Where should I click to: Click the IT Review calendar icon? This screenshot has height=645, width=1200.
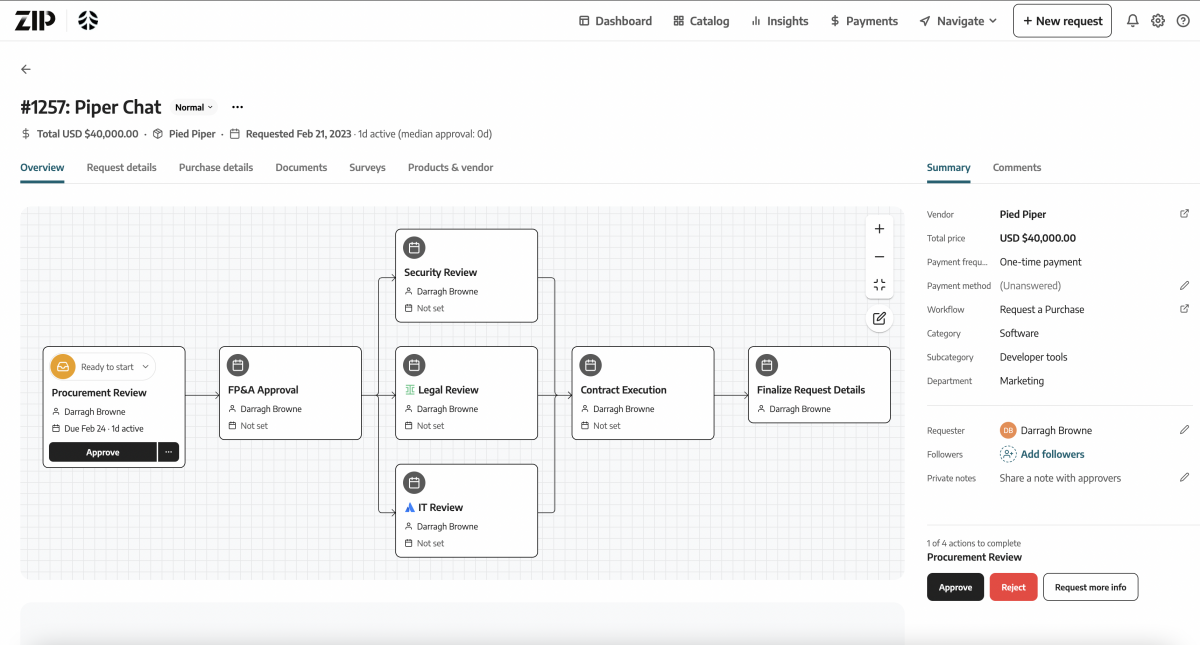coord(414,483)
